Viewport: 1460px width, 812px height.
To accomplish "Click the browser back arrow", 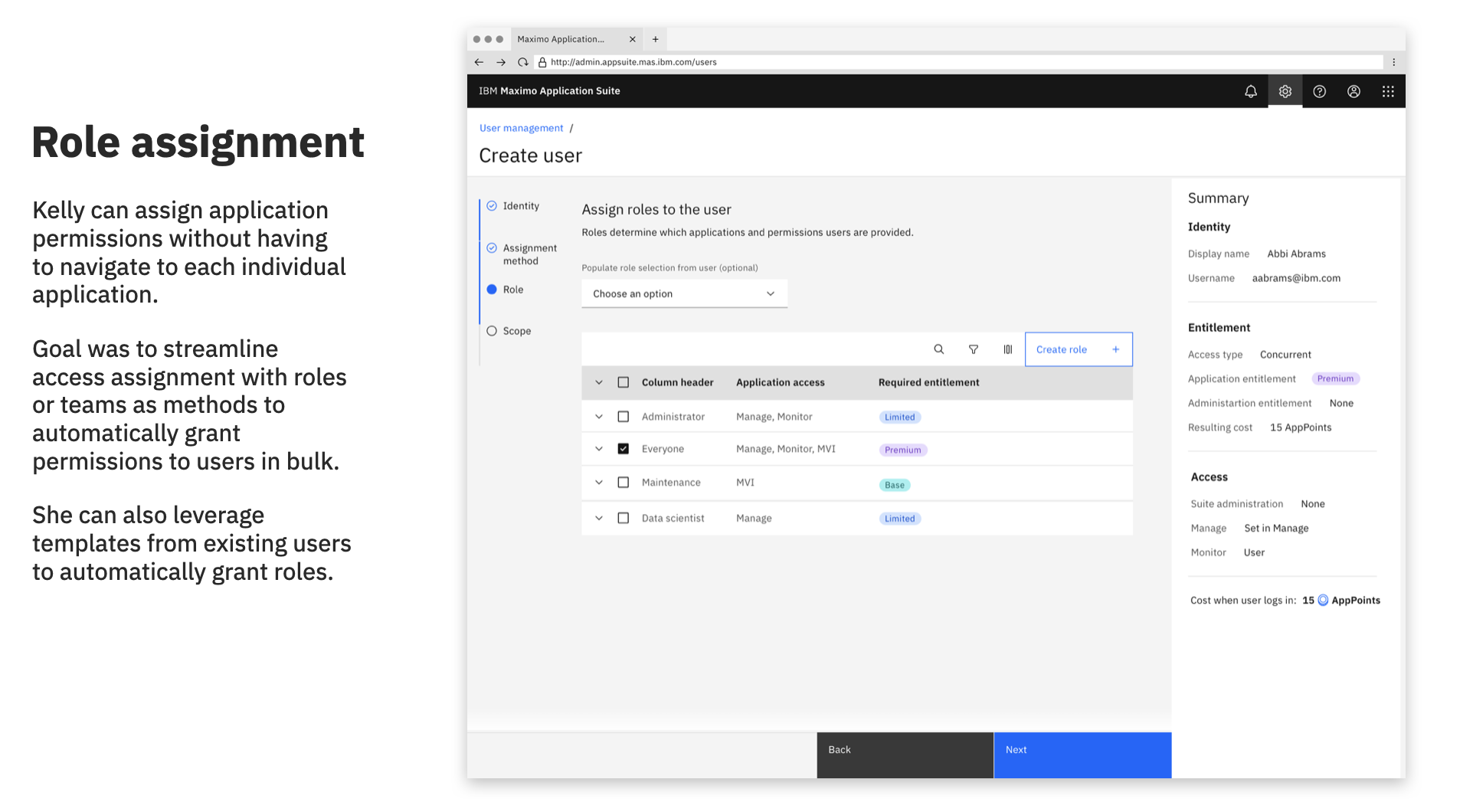I will click(479, 62).
